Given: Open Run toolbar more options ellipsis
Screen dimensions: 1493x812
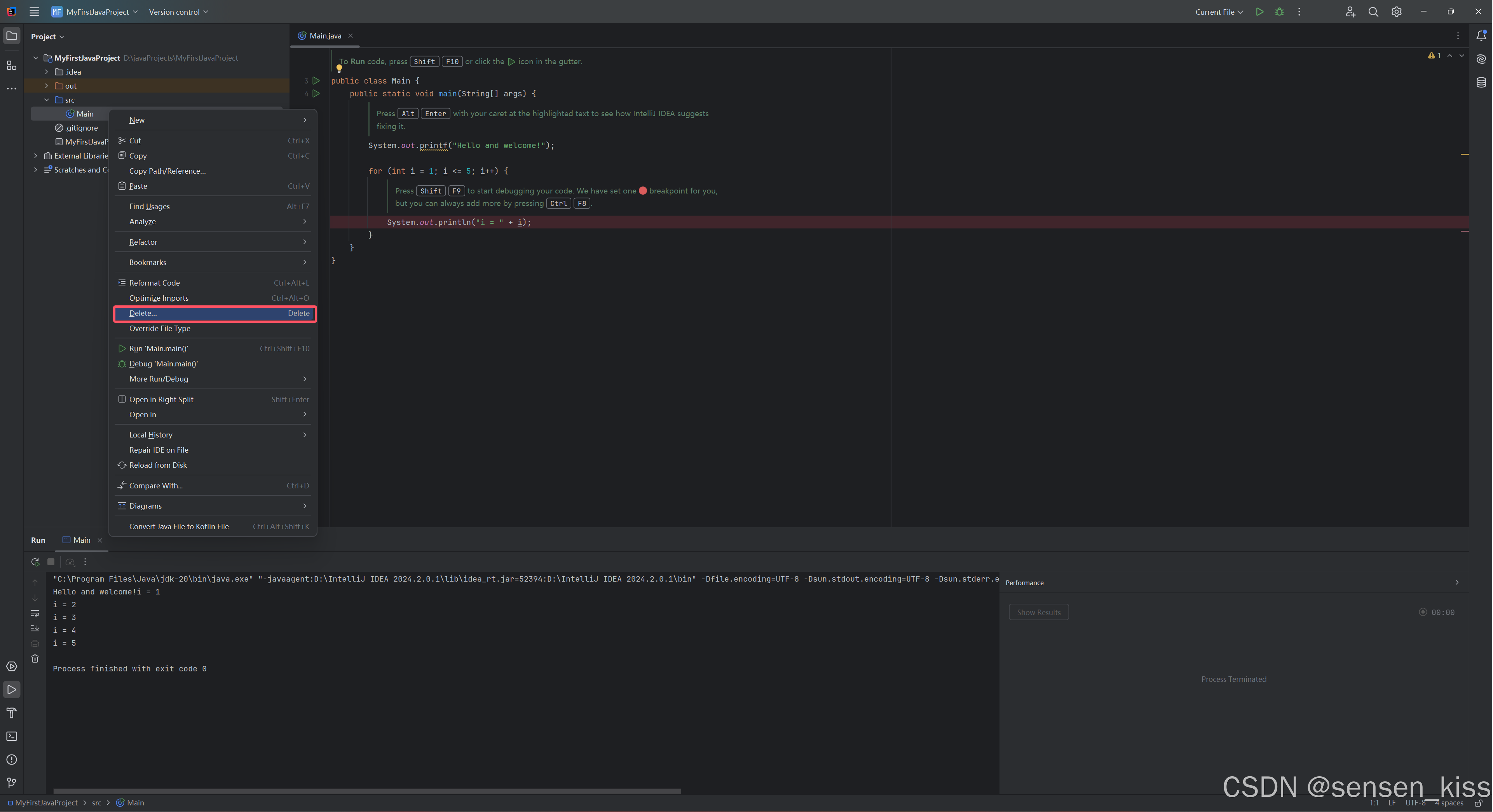Looking at the screenshot, I should tap(85, 562).
